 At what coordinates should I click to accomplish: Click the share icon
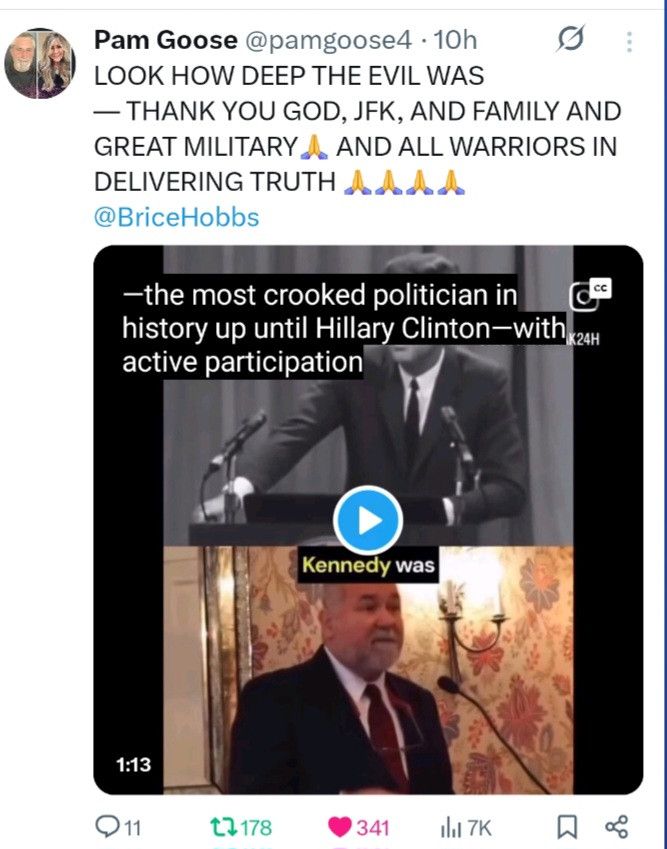pos(617,826)
